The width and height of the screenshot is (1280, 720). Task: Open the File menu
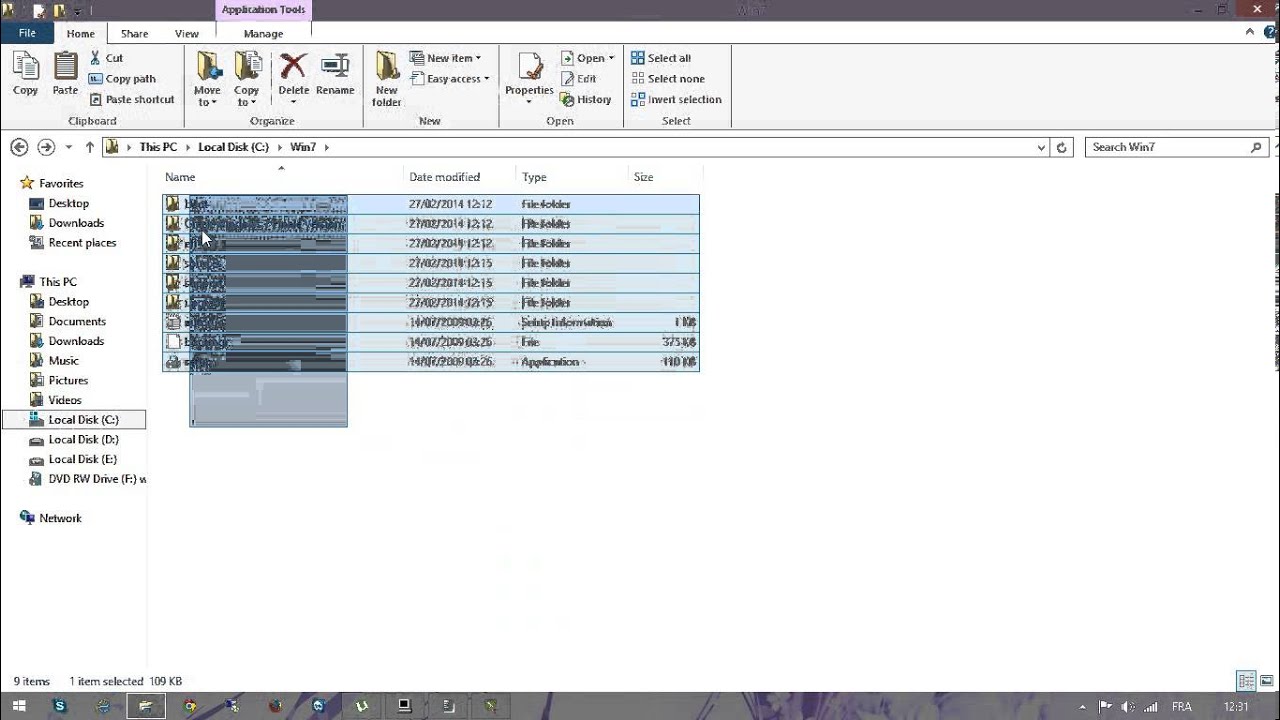point(27,33)
